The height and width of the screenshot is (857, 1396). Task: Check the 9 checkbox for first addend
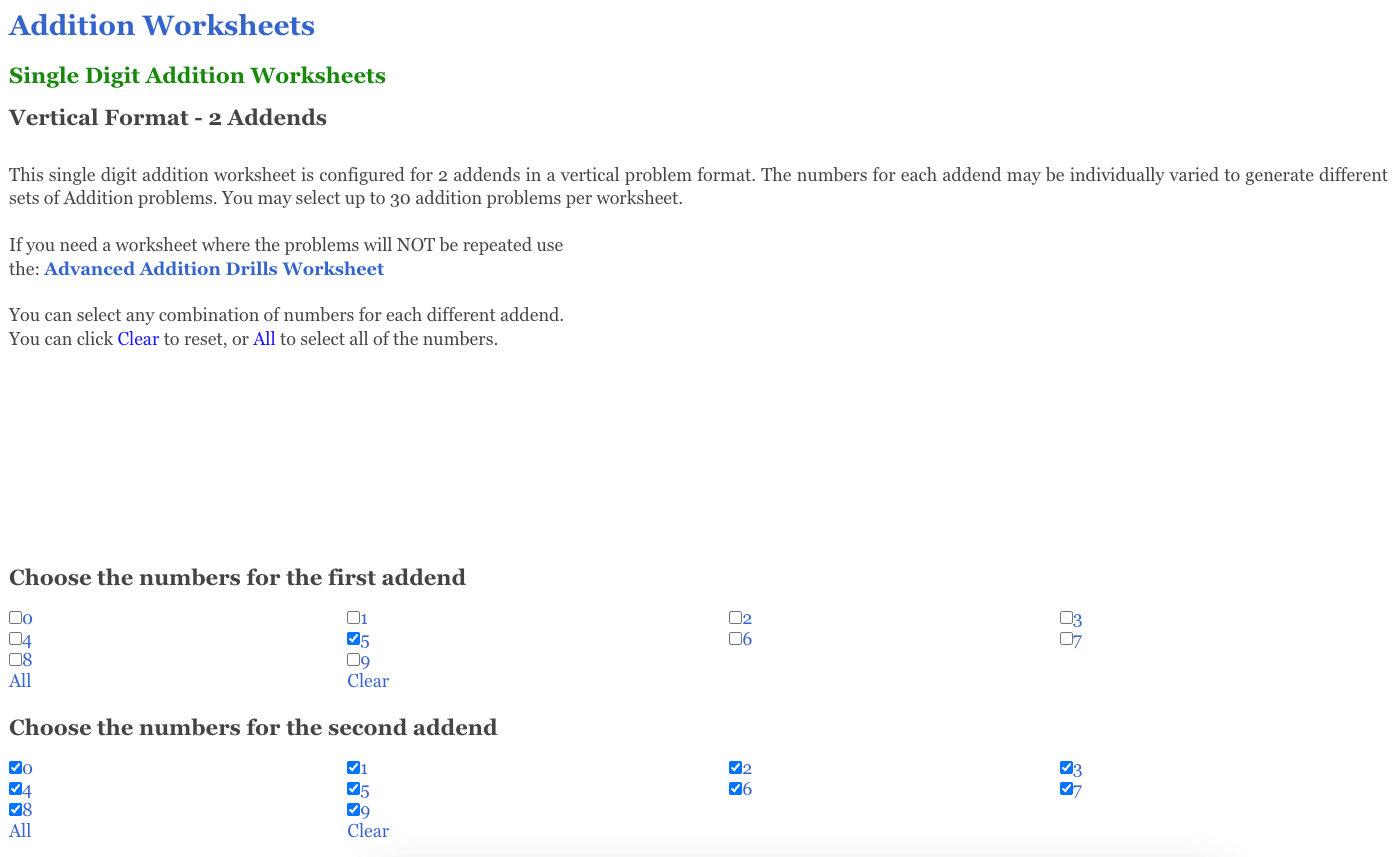tap(352, 659)
